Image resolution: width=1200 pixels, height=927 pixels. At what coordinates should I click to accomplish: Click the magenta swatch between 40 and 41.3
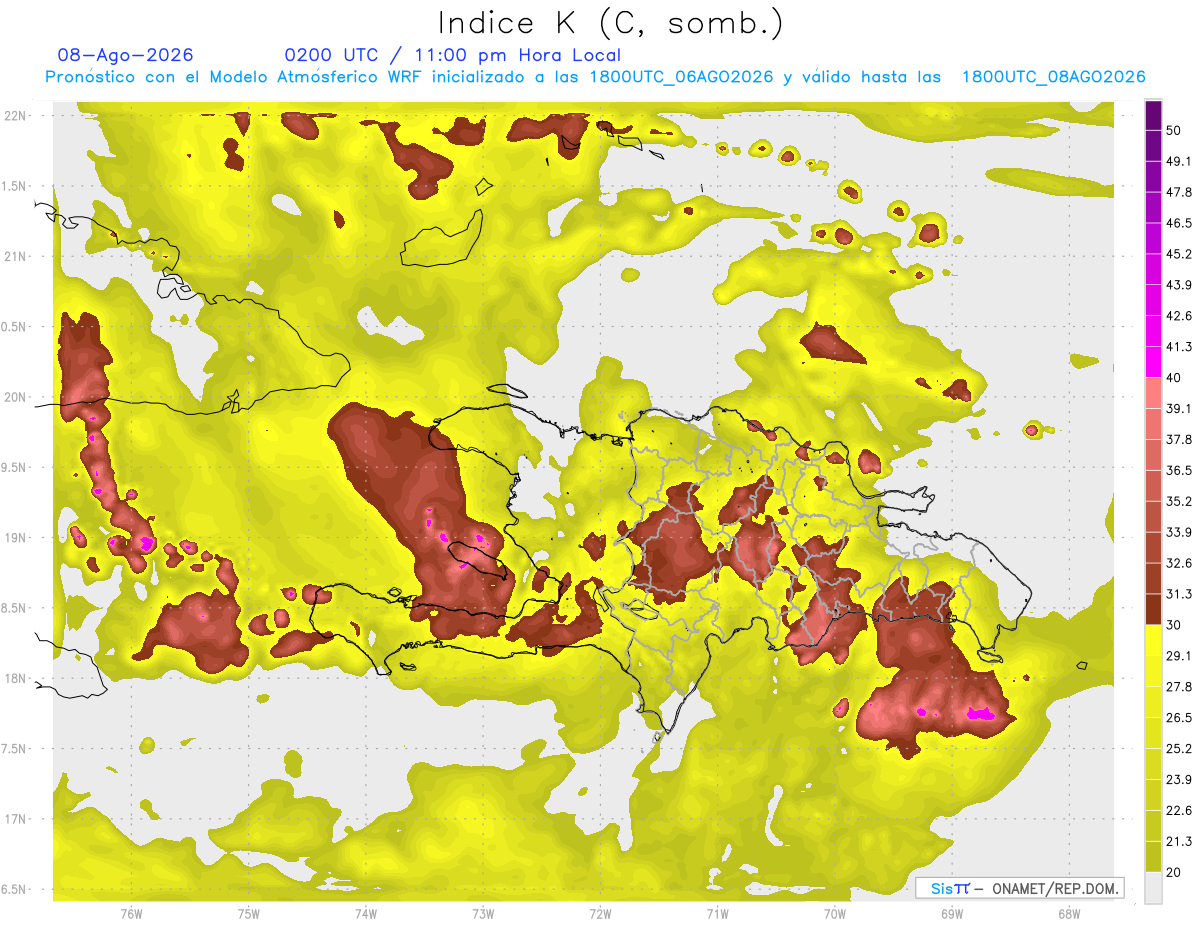pyautogui.click(x=1153, y=362)
